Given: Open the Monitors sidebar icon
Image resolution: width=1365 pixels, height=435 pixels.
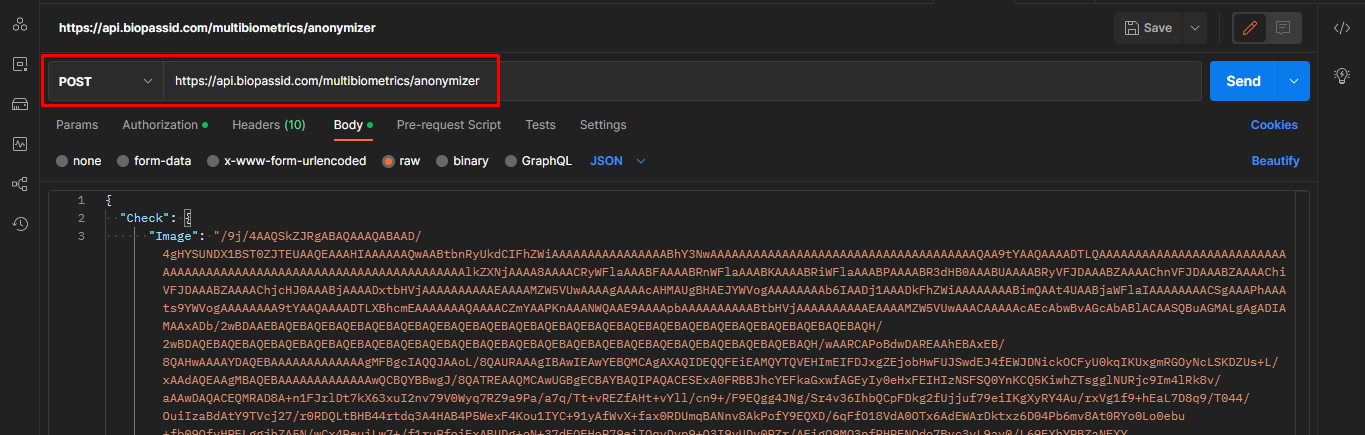Looking at the screenshot, I should pyautogui.click(x=19, y=144).
